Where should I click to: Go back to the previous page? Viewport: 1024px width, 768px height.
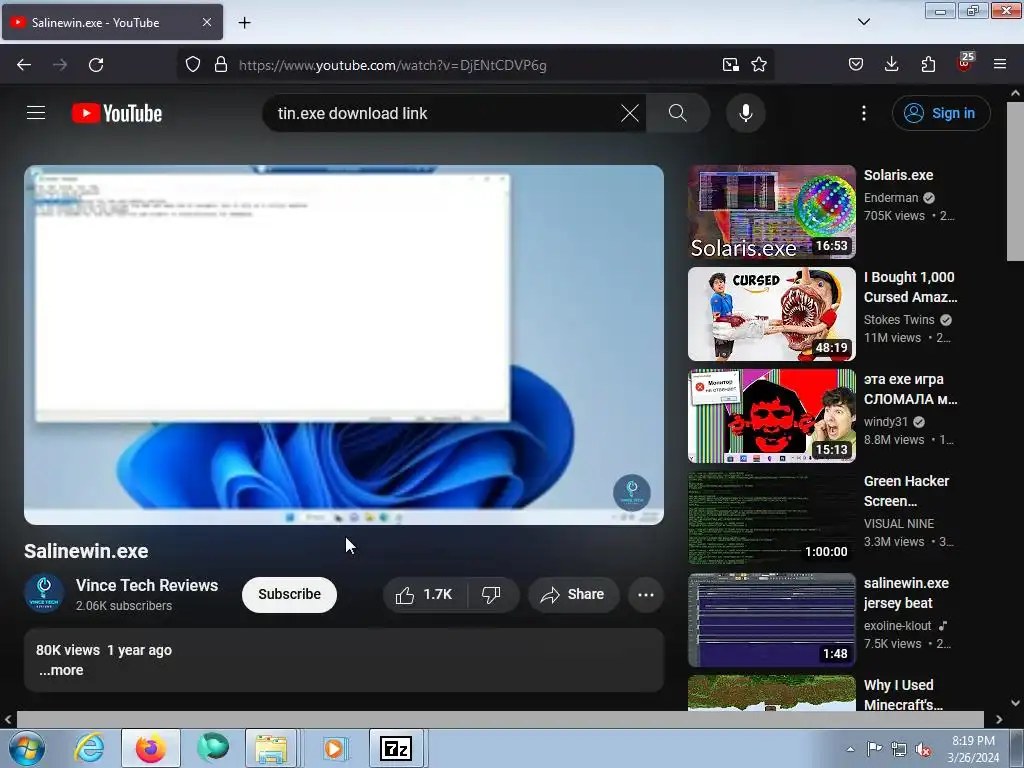24,65
